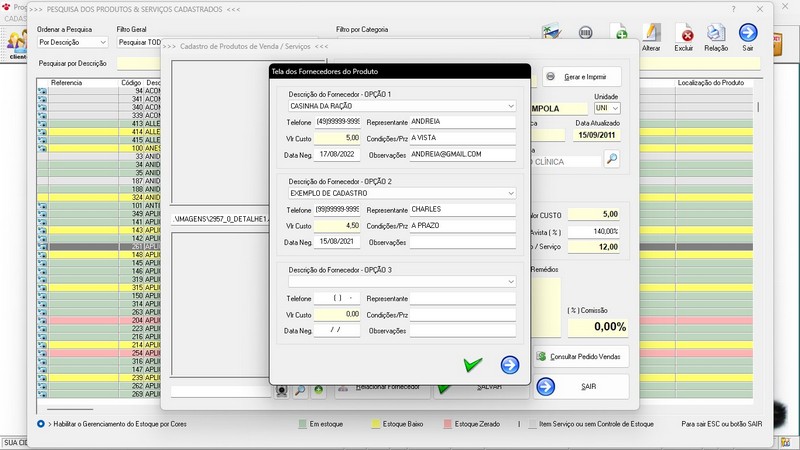Click the Gerar e Imprimir button
This screenshot has height=450, width=800.
pyautogui.click(x=582, y=77)
